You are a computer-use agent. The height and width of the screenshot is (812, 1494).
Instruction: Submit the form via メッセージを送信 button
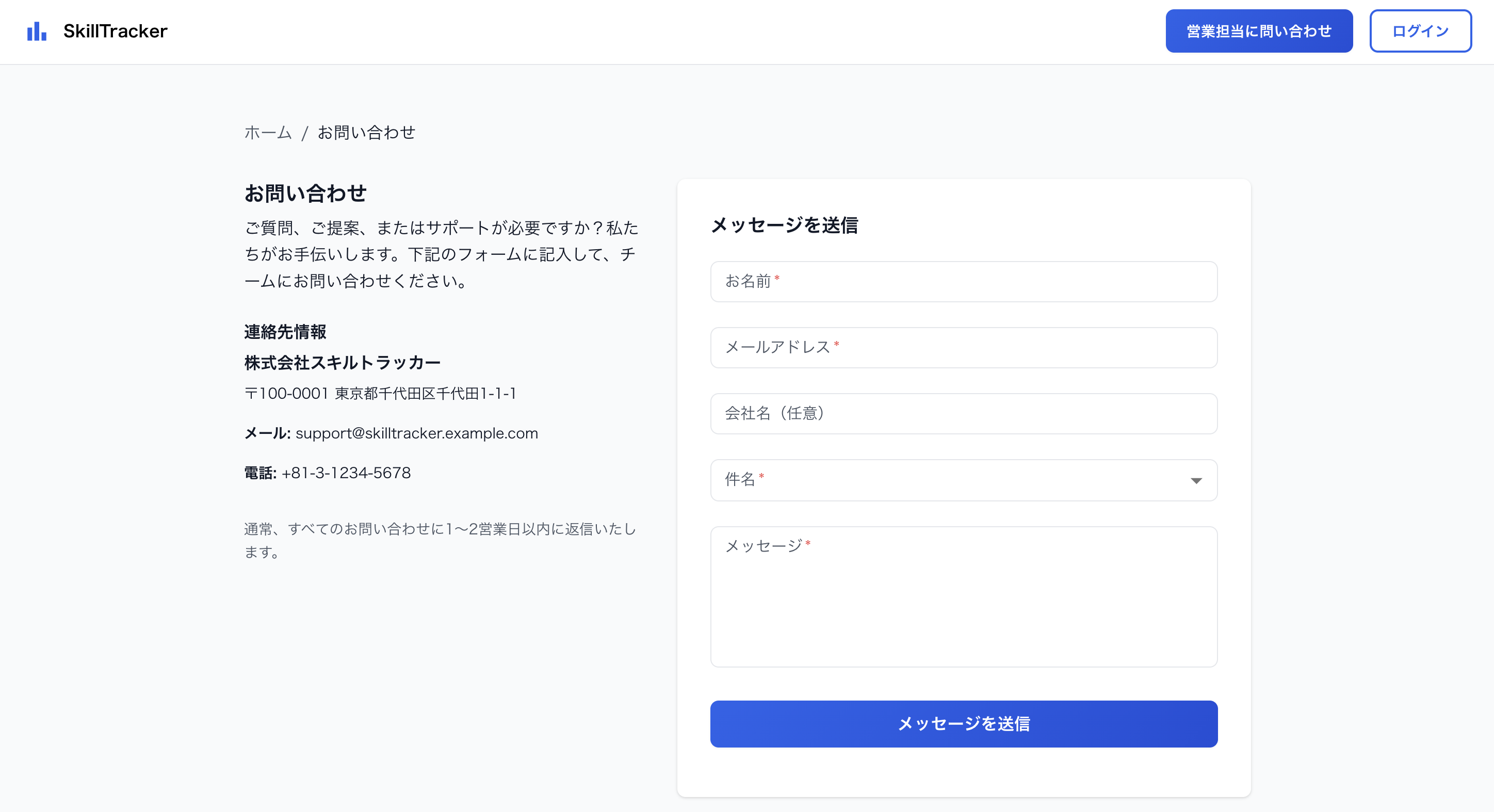(x=963, y=723)
